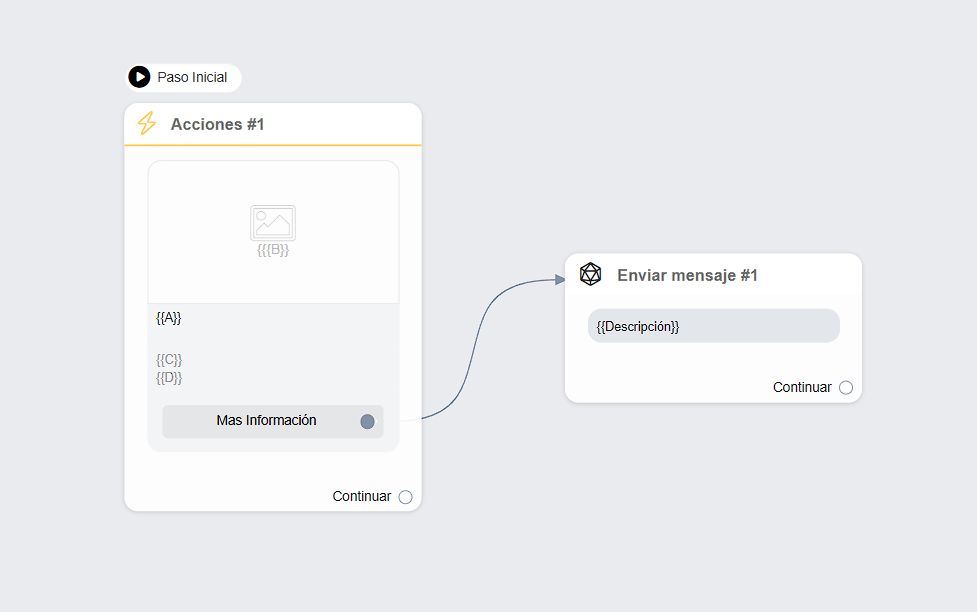Select the Paso Inicial label
977x612 pixels.
(192, 77)
